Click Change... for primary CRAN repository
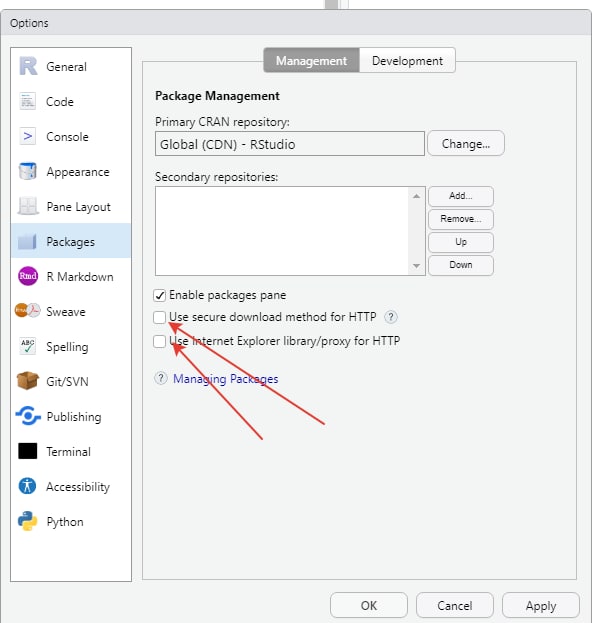This screenshot has width=592, height=623. [466, 143]
